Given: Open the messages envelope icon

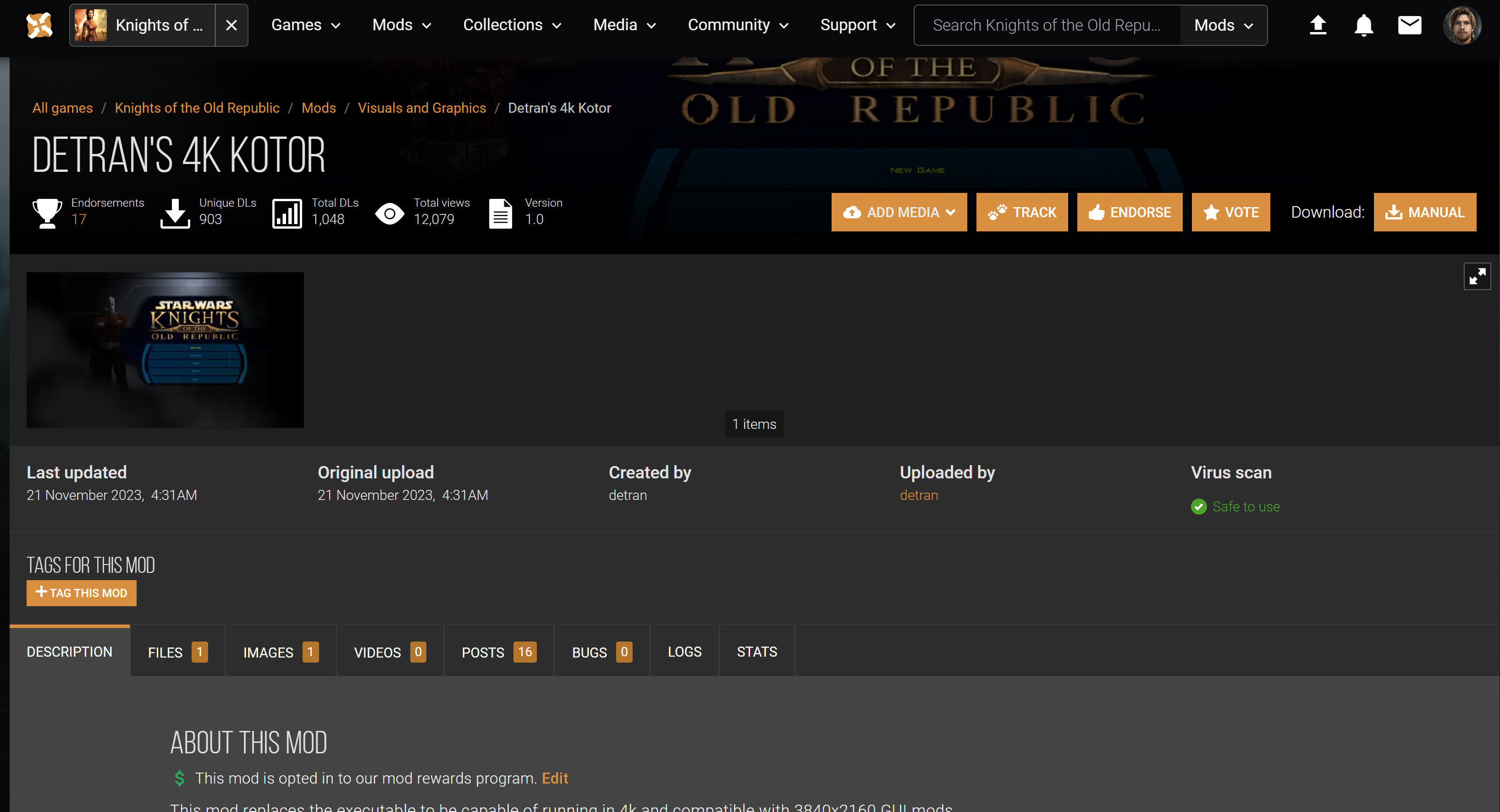Looking at the screenshot, I should point(1410,25).
